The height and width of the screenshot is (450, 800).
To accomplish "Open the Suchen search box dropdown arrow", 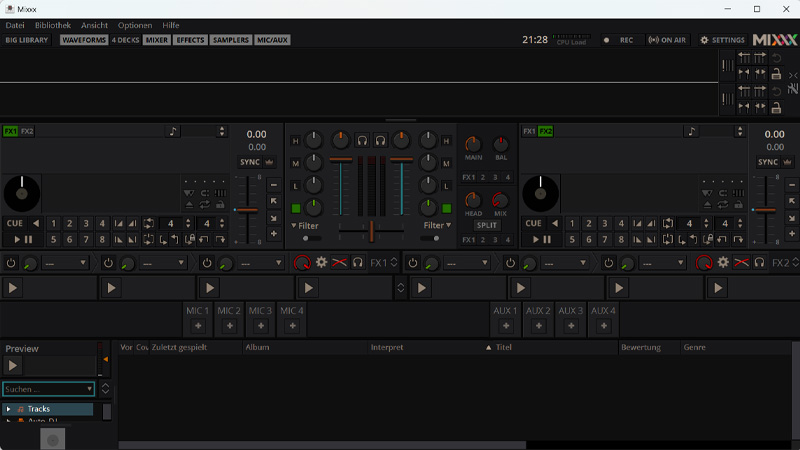I will click(89, 389).
